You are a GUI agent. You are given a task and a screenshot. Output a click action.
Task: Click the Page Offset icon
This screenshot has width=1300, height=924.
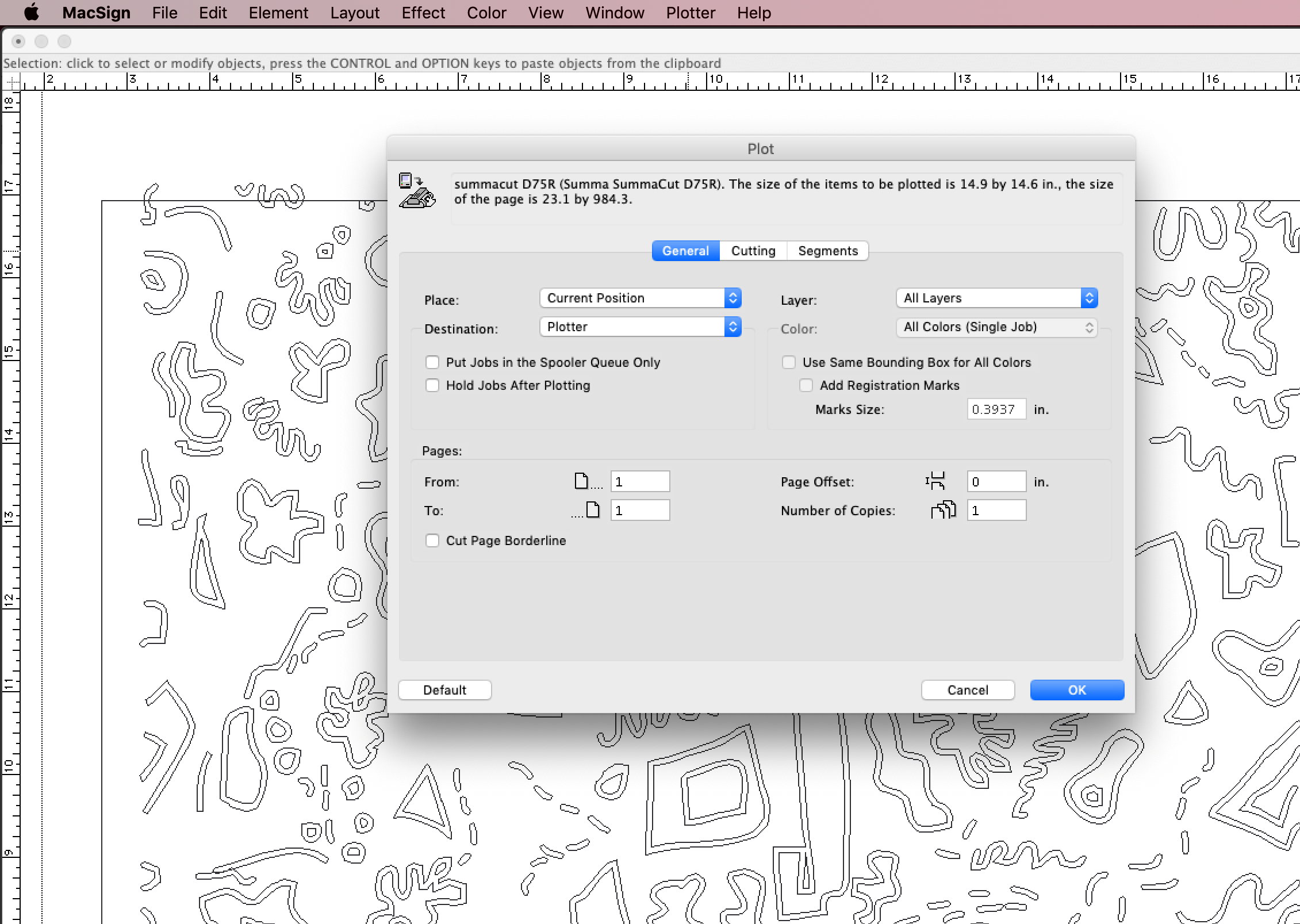pos(935,481)
